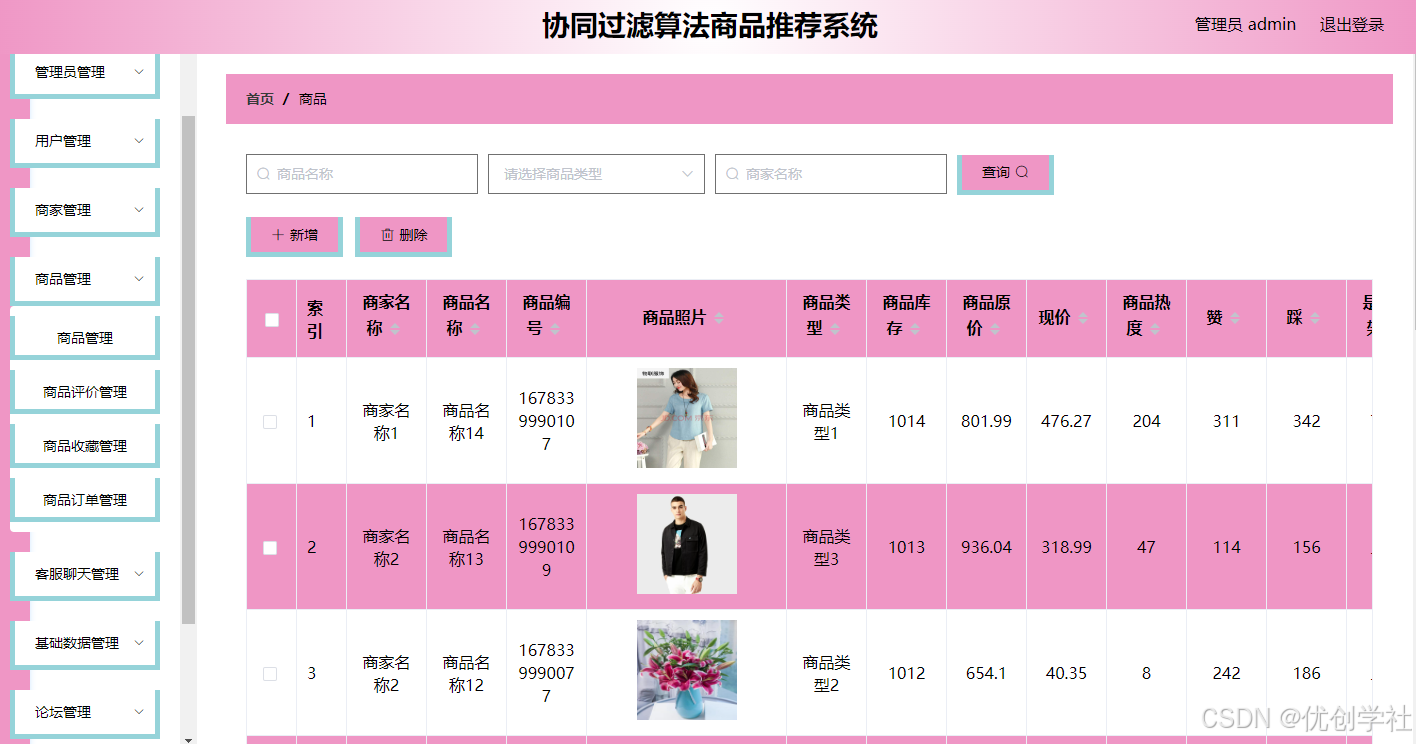Viewport: 1416px width, 744px height.
Task: Open the pink flower bouquet product photo
Action: pos(687,670)
